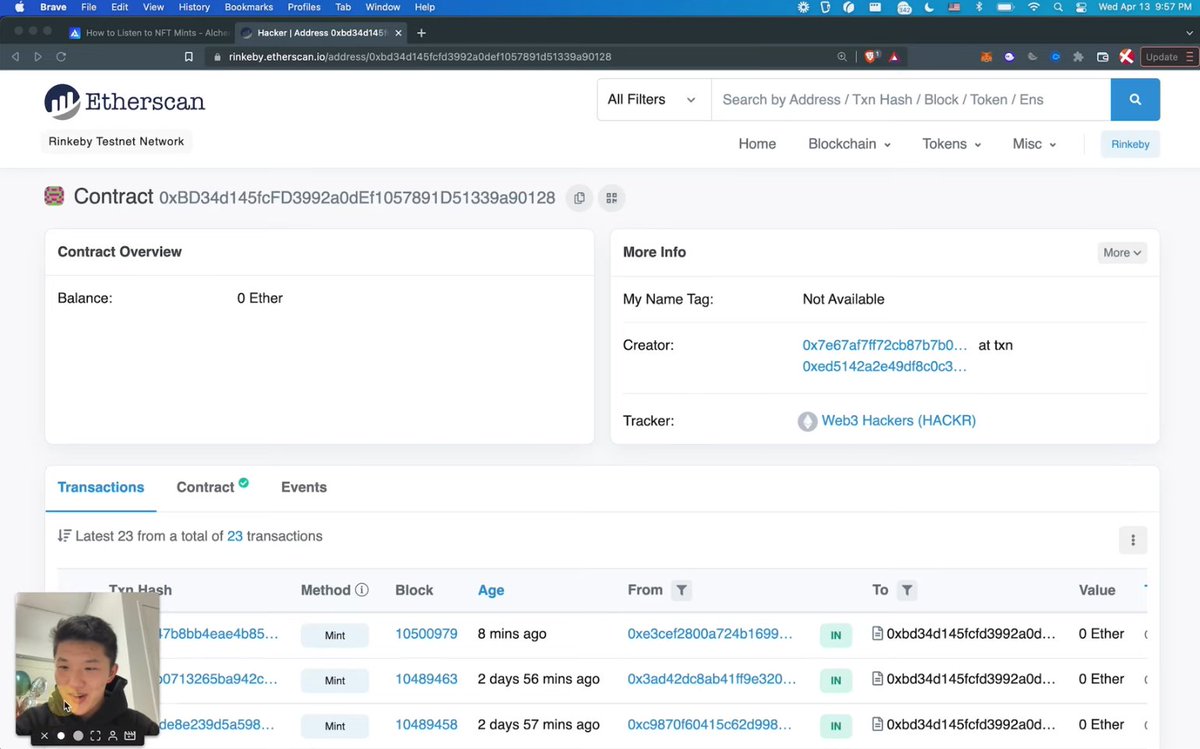Switch to the Transactions tab
This screenshot has width=1200, height=749.
[101, 487]
